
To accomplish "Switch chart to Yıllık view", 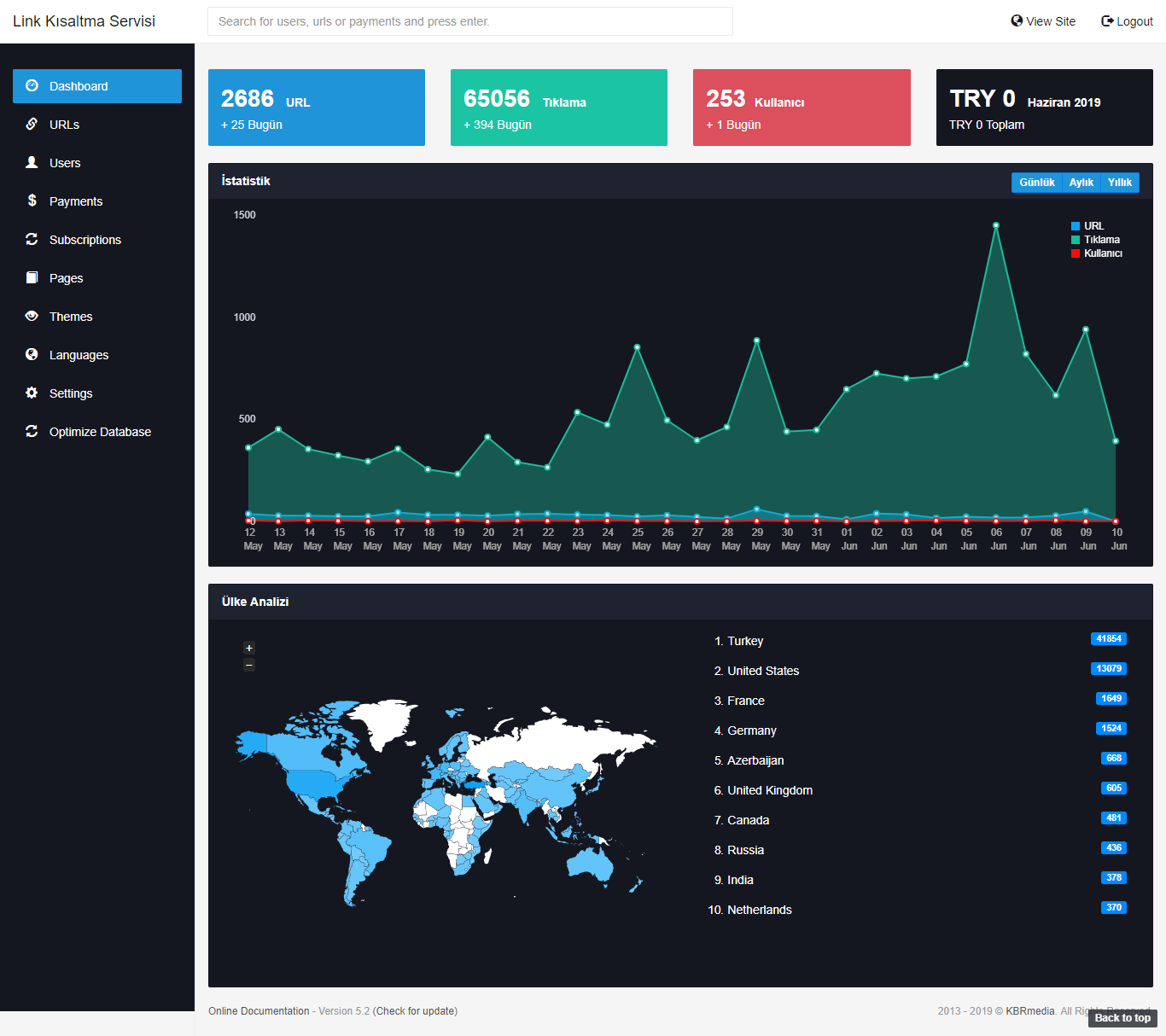I will point(1120,183).
